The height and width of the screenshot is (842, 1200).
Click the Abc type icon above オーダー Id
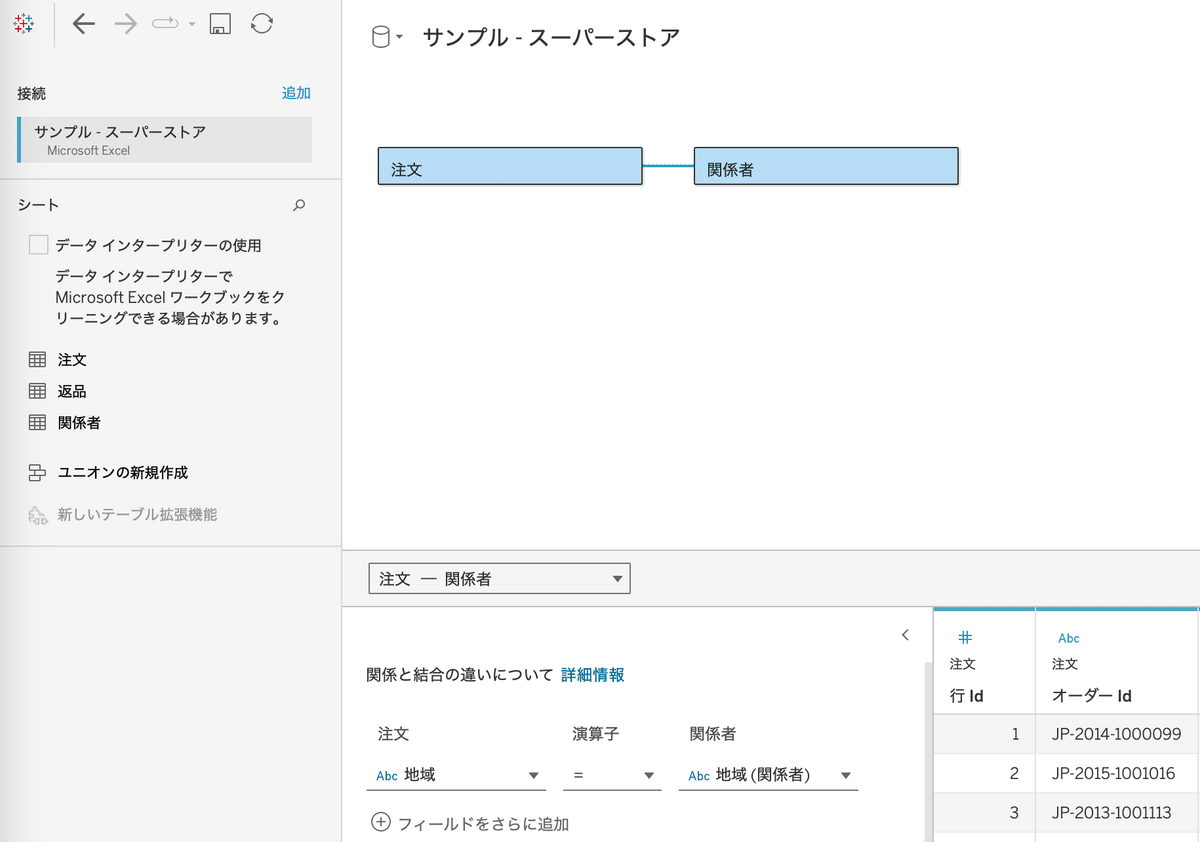point(1069,638)
